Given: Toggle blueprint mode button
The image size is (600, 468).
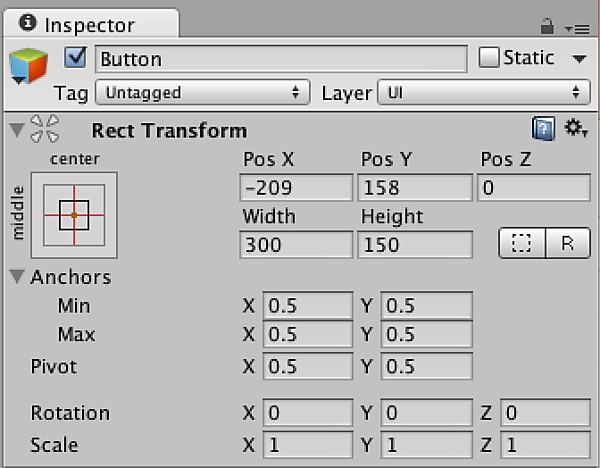Looking at the screenshot, I should (x=522, y=243).
